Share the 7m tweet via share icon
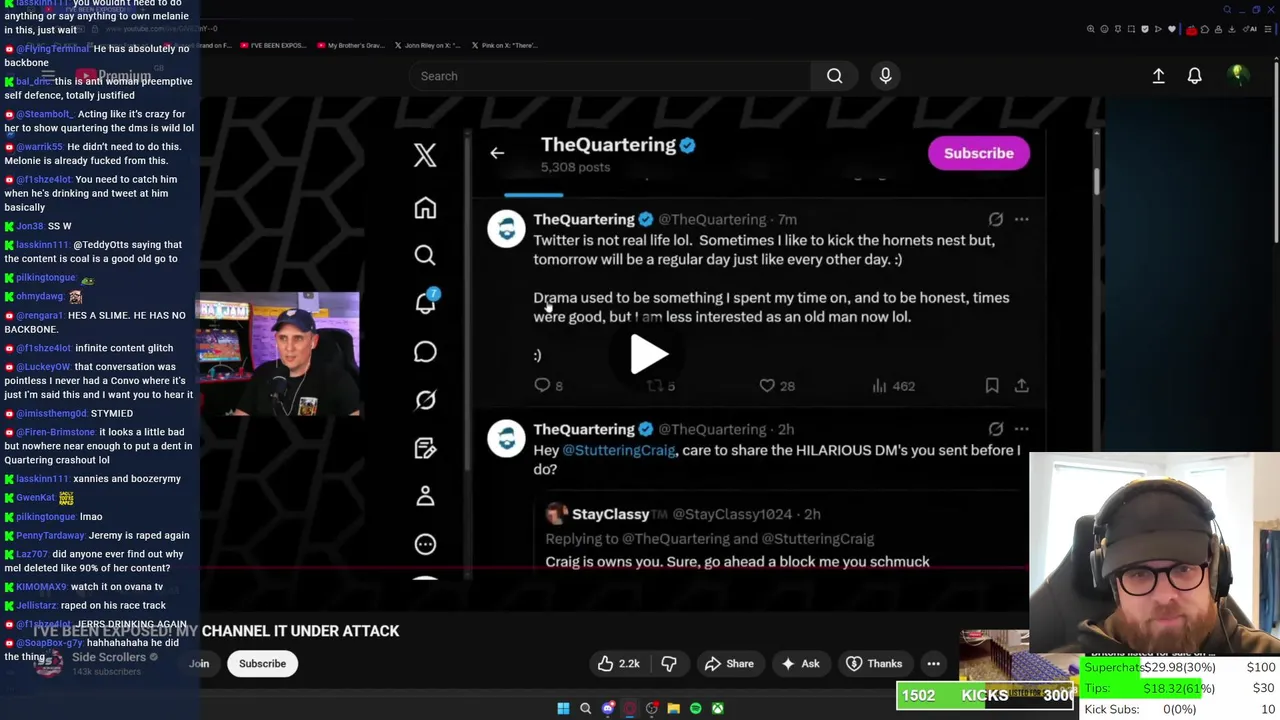1280x720 pixels. [x=1021, y=385]
